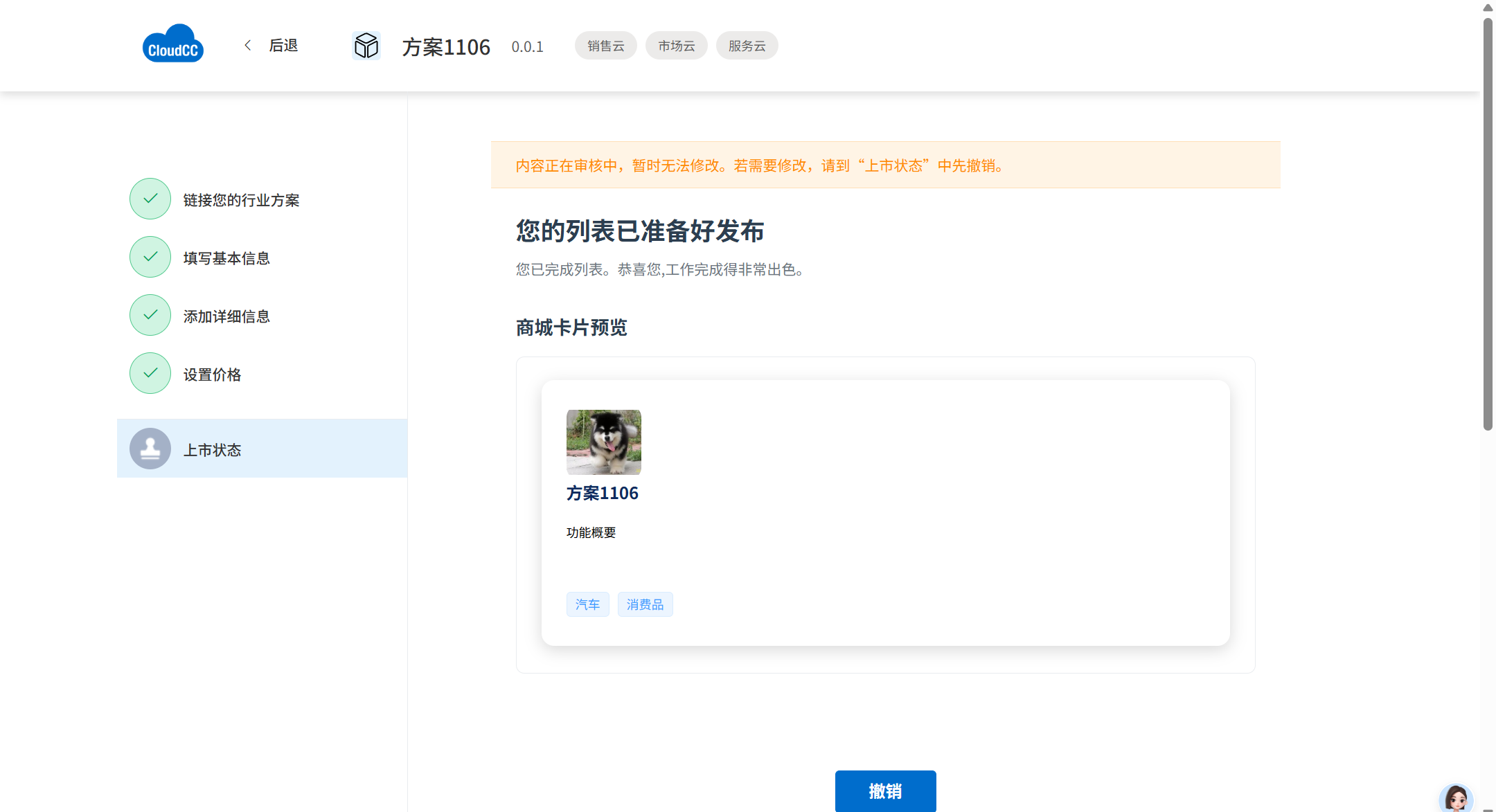1496x812 pixels.
Task: Select the 销售云 tag
Action: tap(605, 46)
